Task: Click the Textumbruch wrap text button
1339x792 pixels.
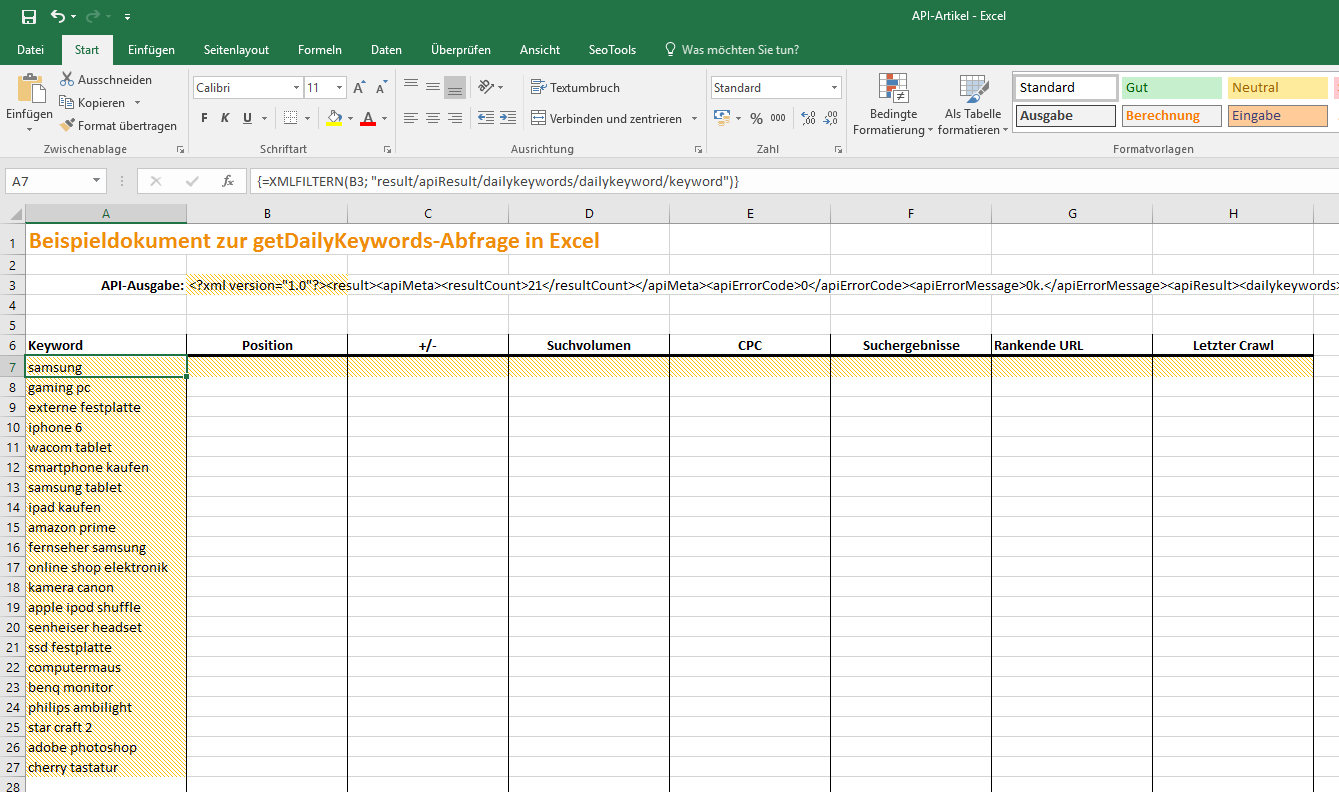Action: pos(575,87)
